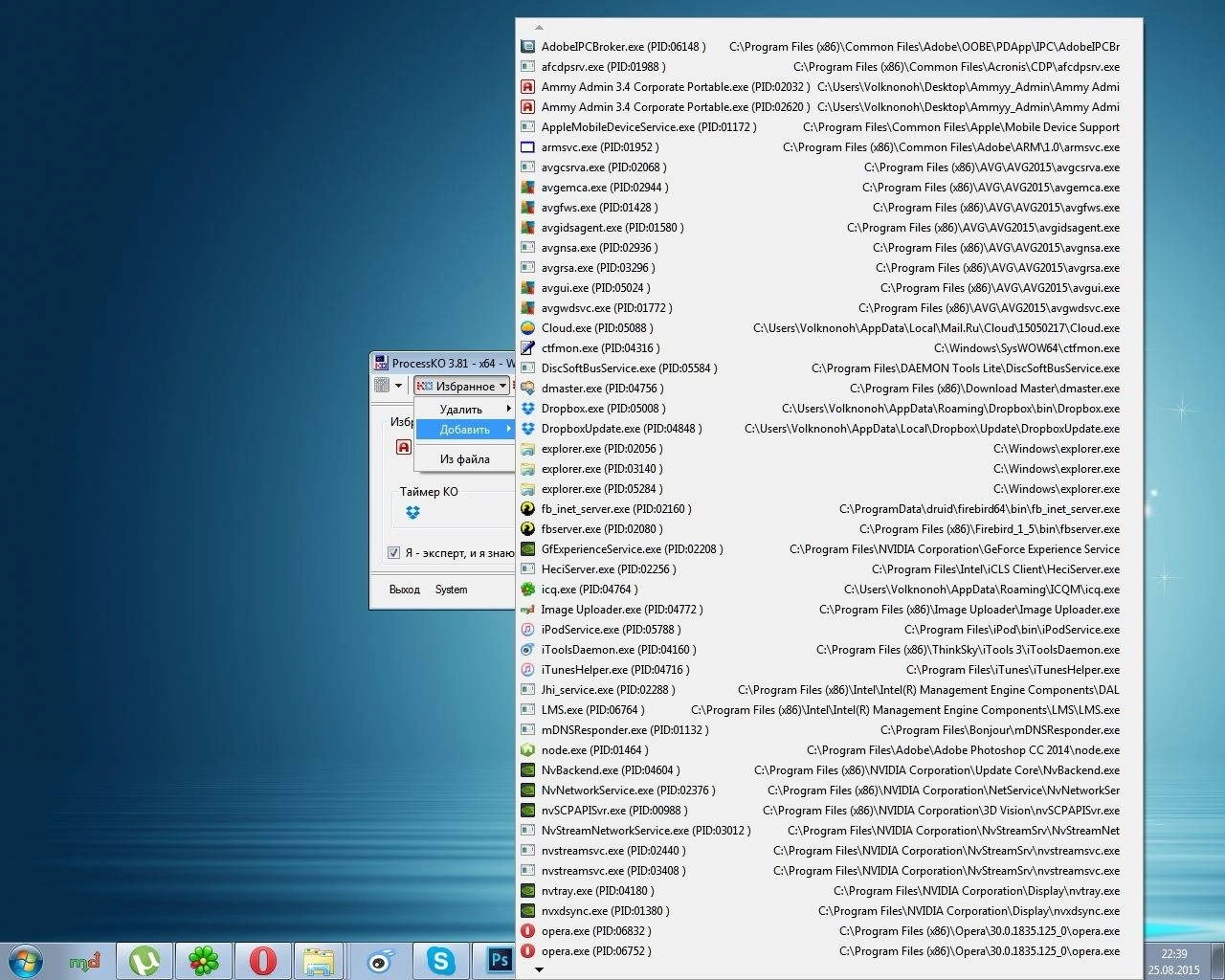Screen dimensions: 1225x980
Task: Expand the Удалить submenu
Action: click(x=465, y=409)
